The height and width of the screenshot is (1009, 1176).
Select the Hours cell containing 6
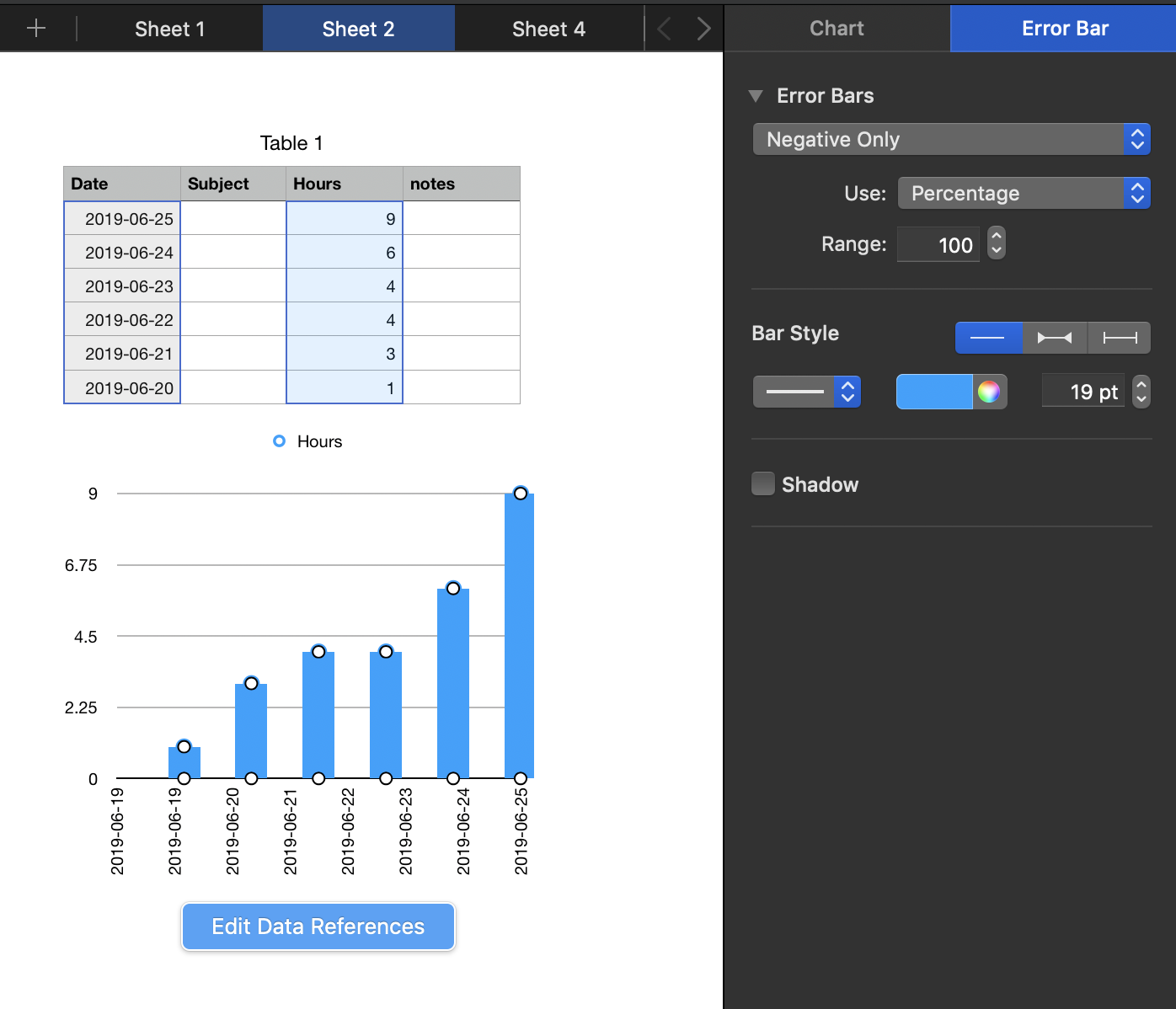[345, 252]
